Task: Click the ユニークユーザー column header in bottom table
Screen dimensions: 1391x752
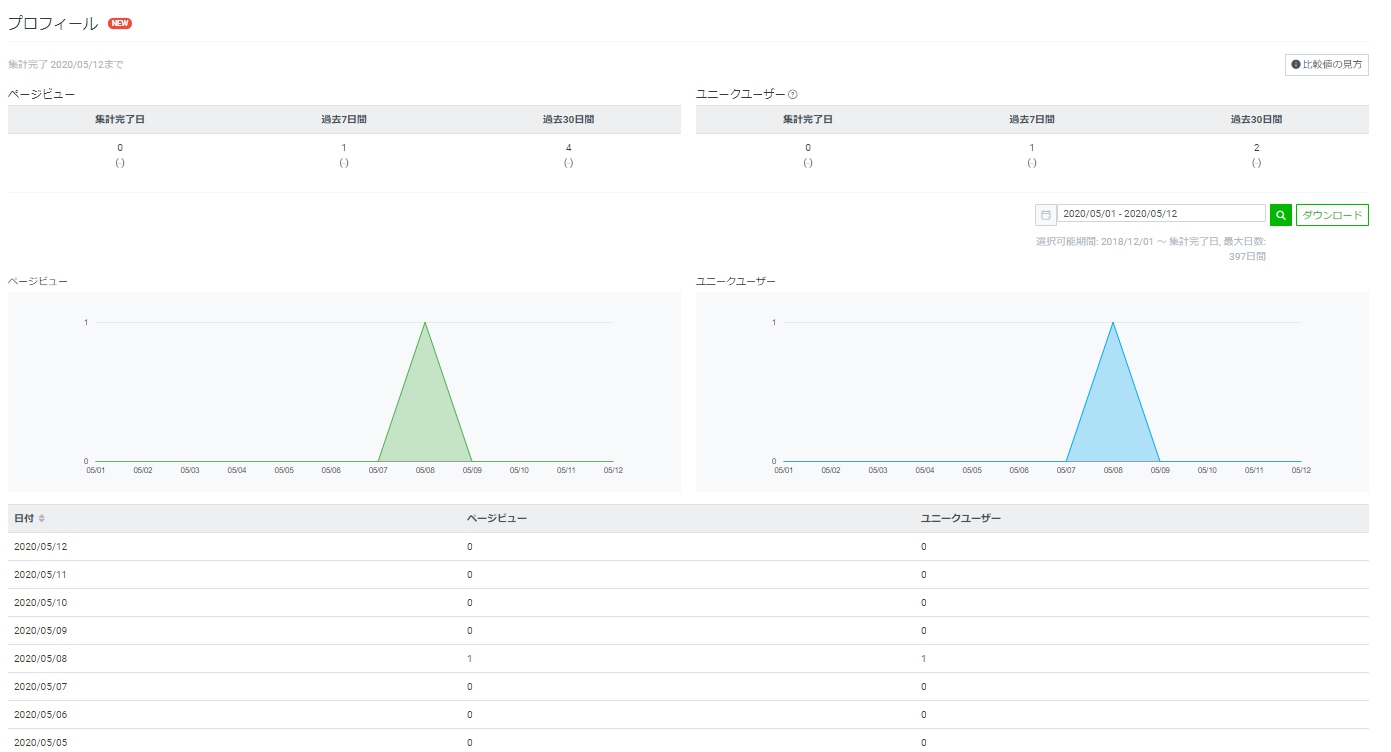Action: point(960,518)
